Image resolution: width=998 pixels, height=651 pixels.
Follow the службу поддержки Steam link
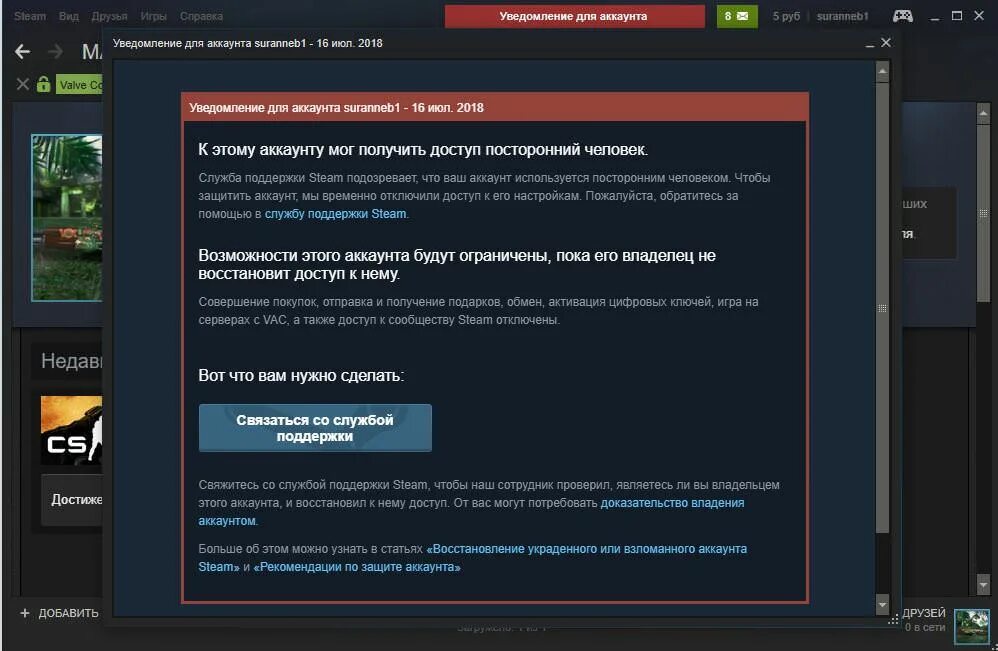tap(335, 214)
